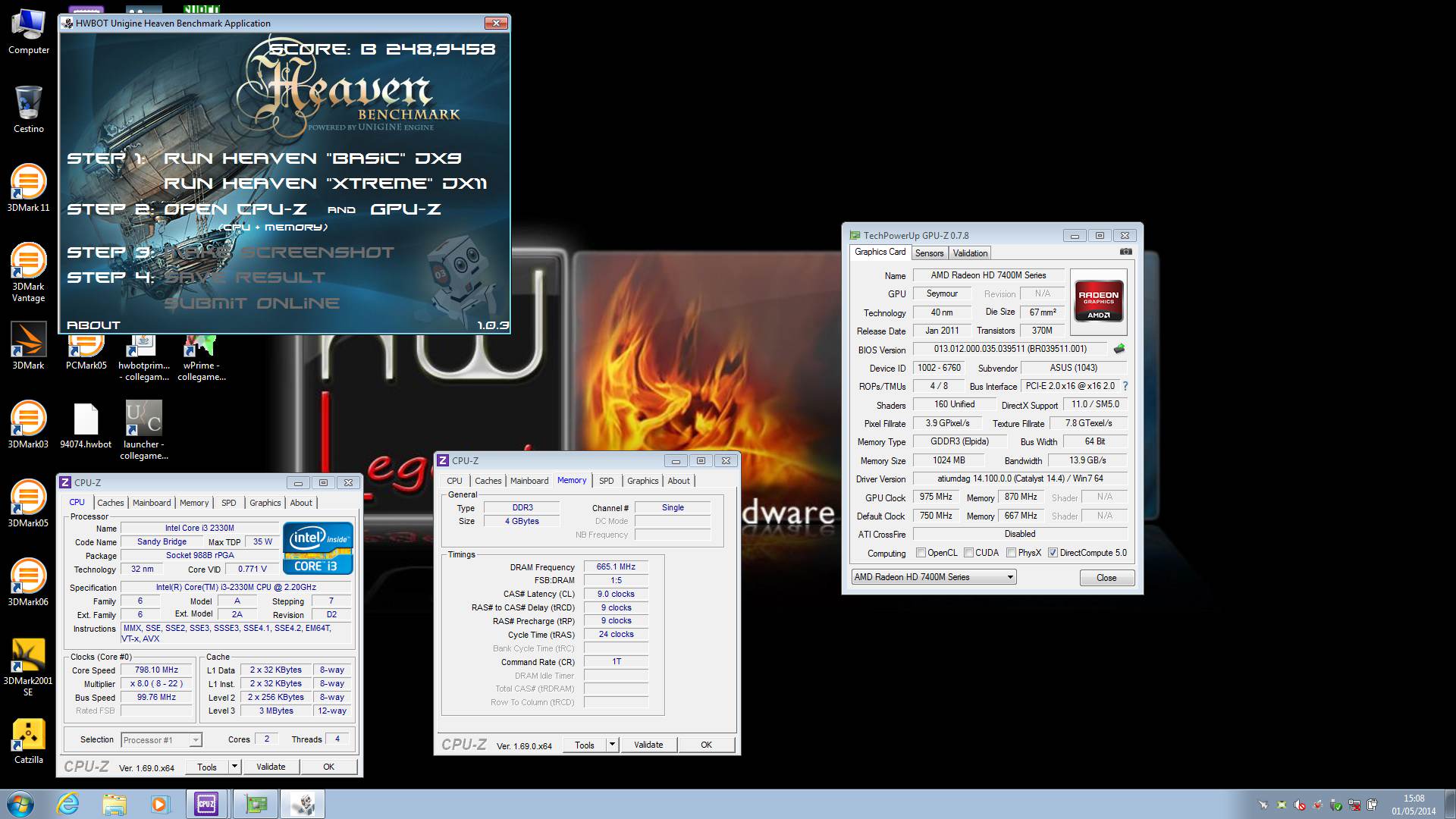Switch to Sensors tab in GPU-Z
The height and width of the screenshot is (819, 1456).
pos(929,253)
